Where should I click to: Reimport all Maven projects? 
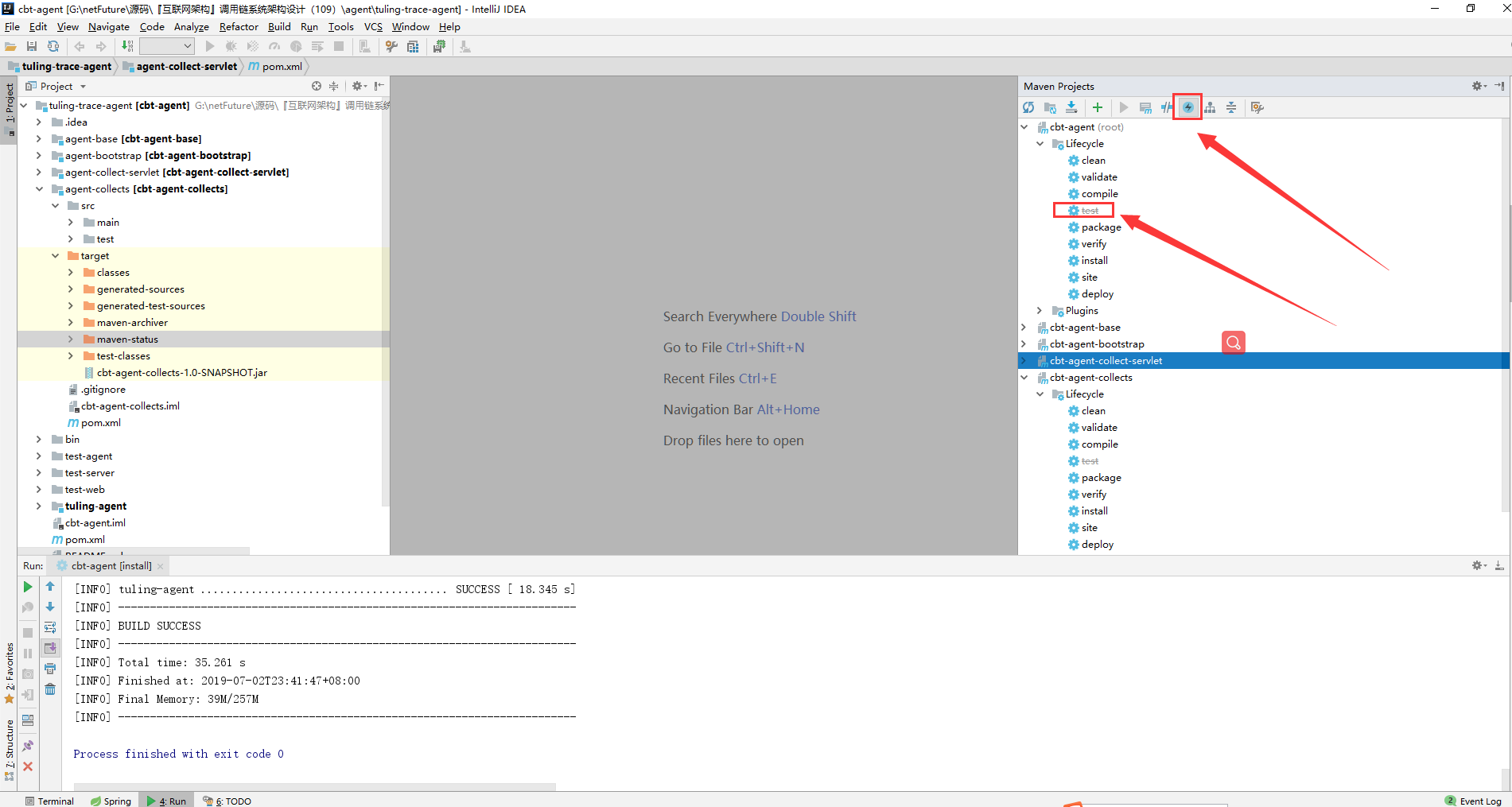pyautogui.click(x=1028, y=107)
